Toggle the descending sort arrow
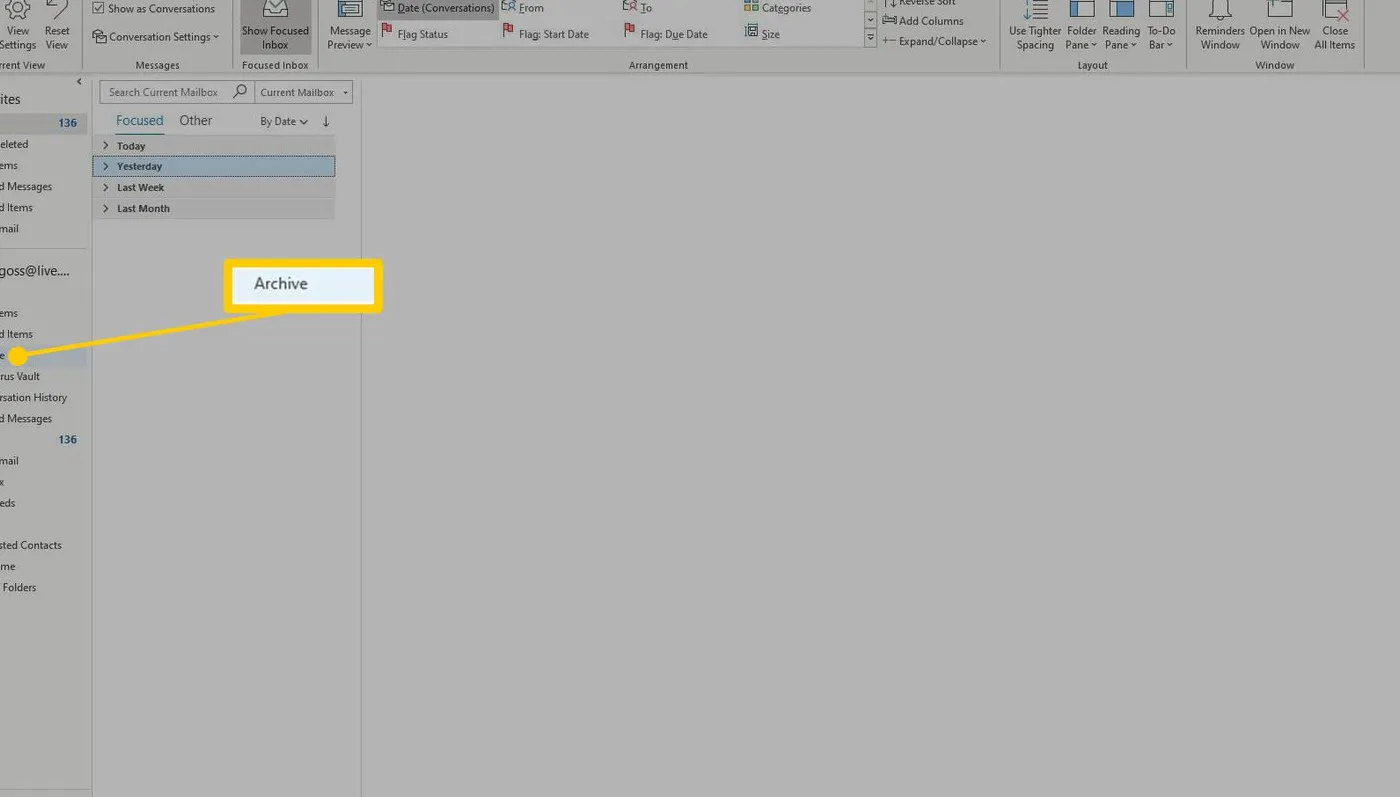The width and height of the screenshot is (1400, 797). click(x=324, y=121)
